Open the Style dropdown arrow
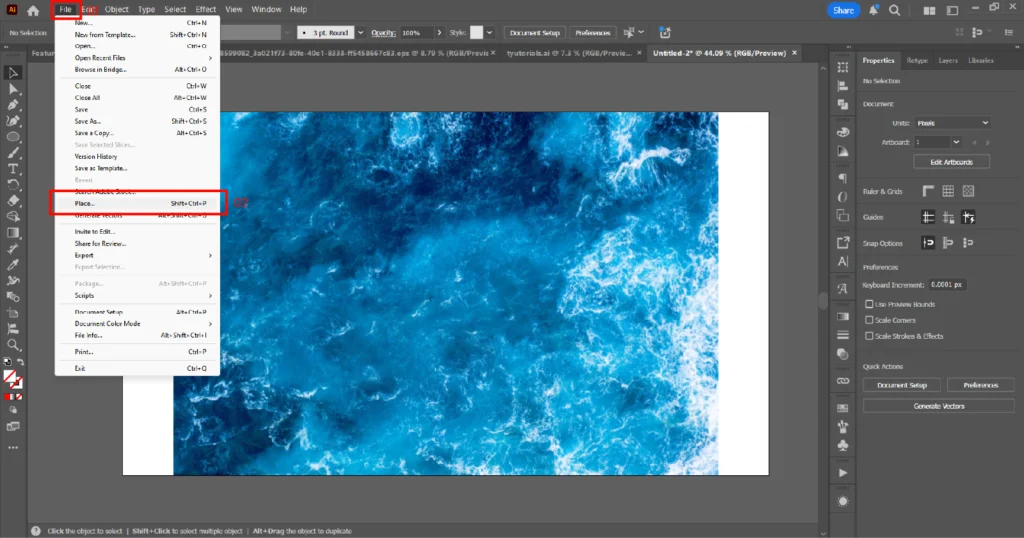Image resolution: width=1024 pixels, height=538 pixels. [x=489, y=33]
